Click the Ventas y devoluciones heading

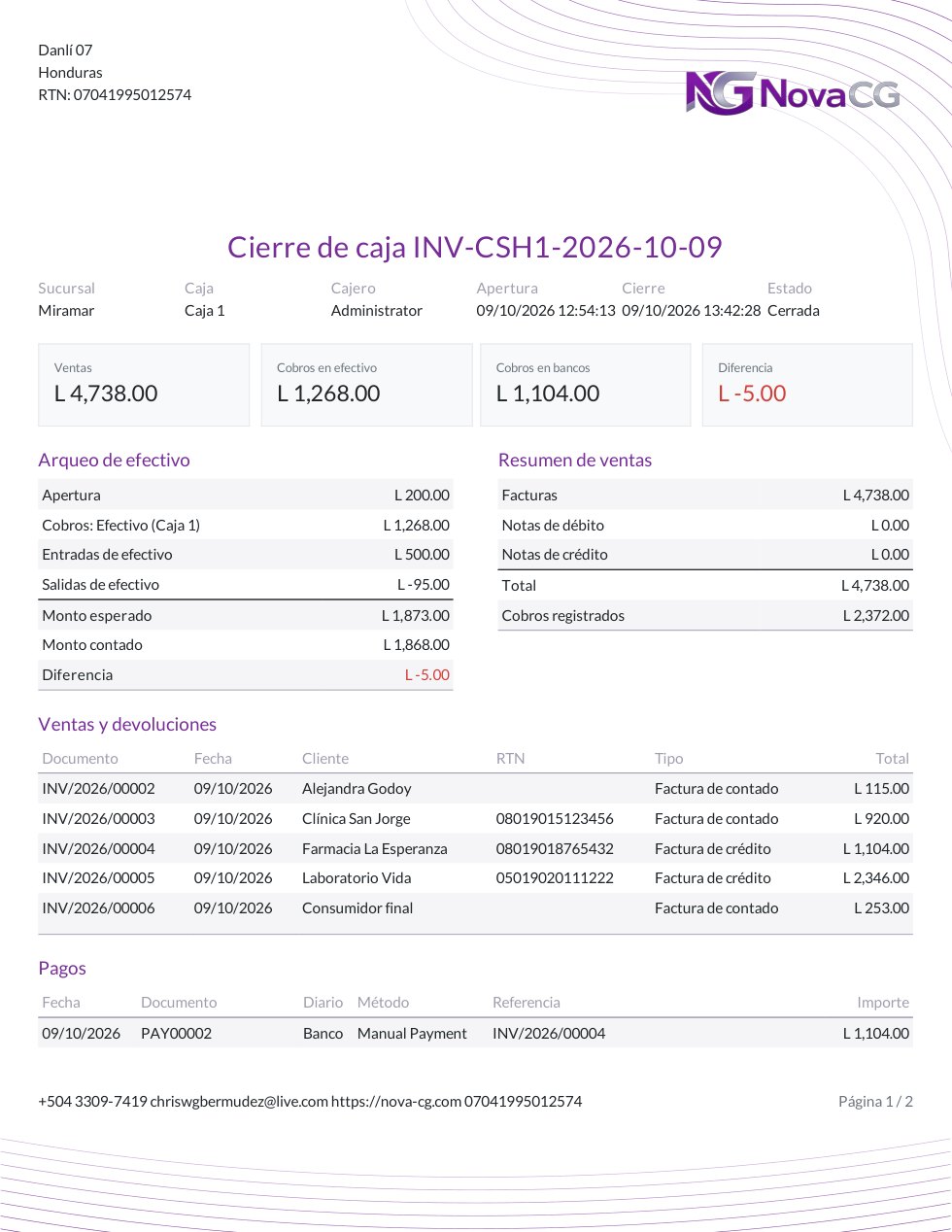click(x=127, y=724)
